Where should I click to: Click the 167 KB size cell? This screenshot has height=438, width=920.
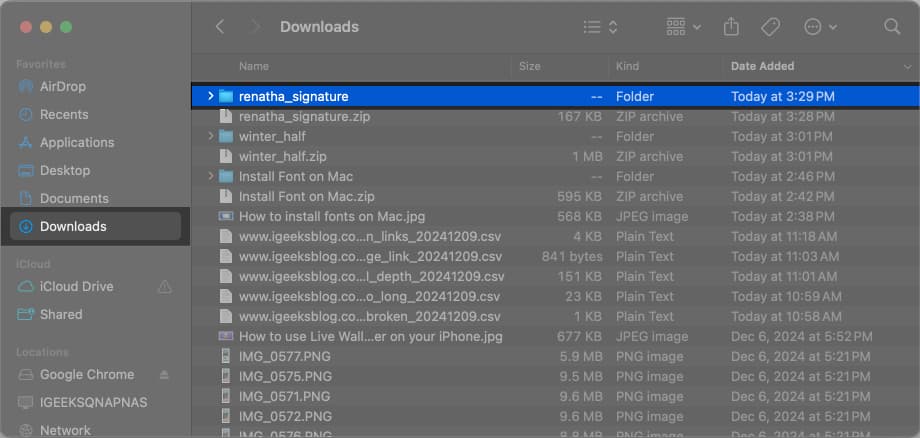tap(580, 117)
